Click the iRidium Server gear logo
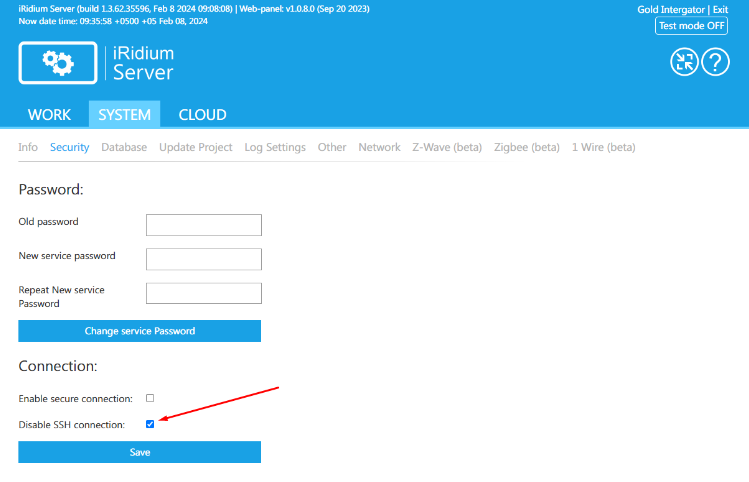Image resolution: width=749 pixels, height=482 pixels. pyautogui.click(x=57, y=63)
